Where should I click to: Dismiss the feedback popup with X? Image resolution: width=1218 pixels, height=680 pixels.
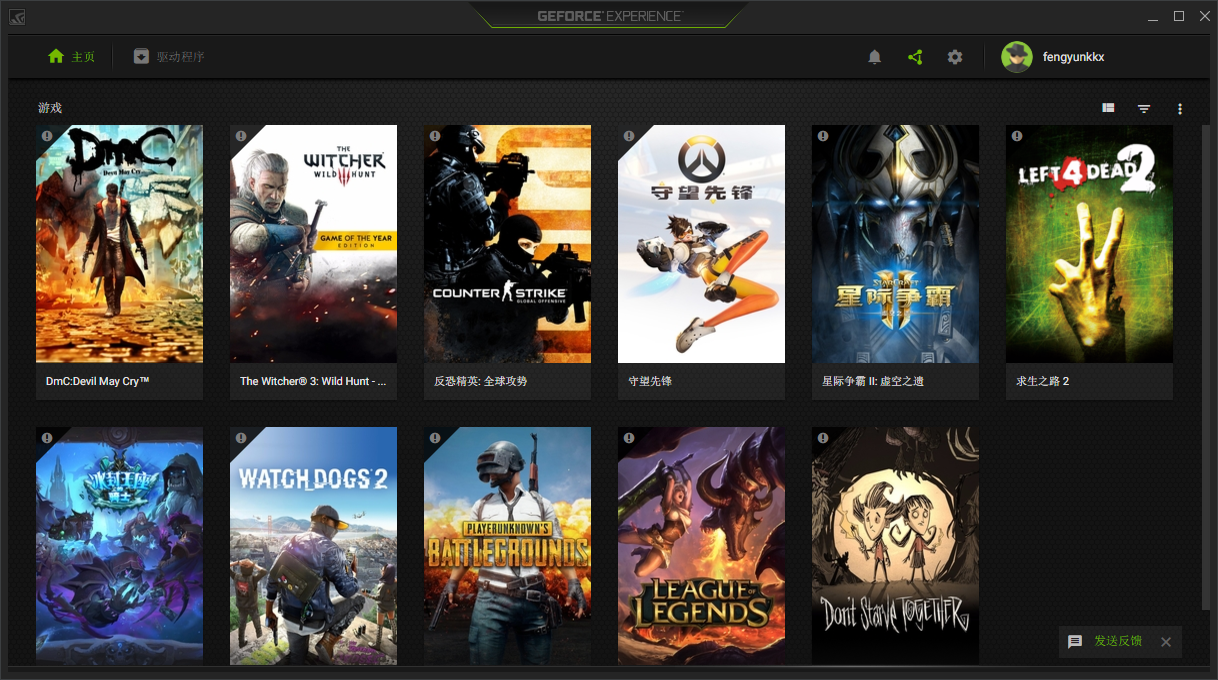tap(1166, 642)
